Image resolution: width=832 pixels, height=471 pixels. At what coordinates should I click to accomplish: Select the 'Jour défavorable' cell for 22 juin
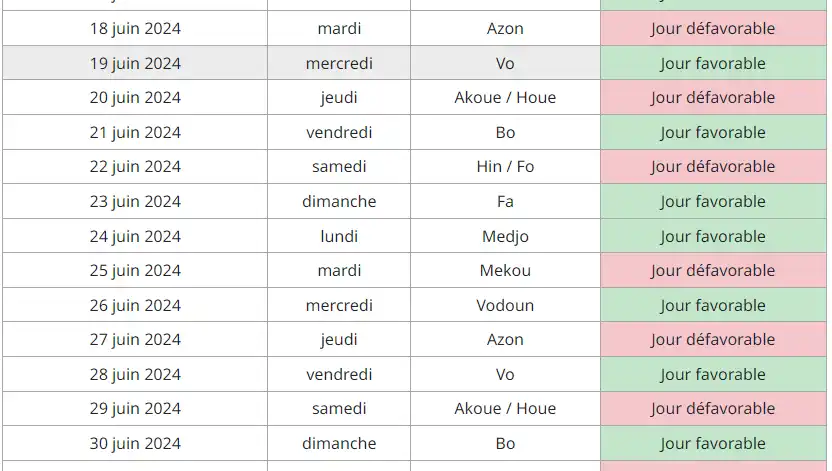[712, 167]
